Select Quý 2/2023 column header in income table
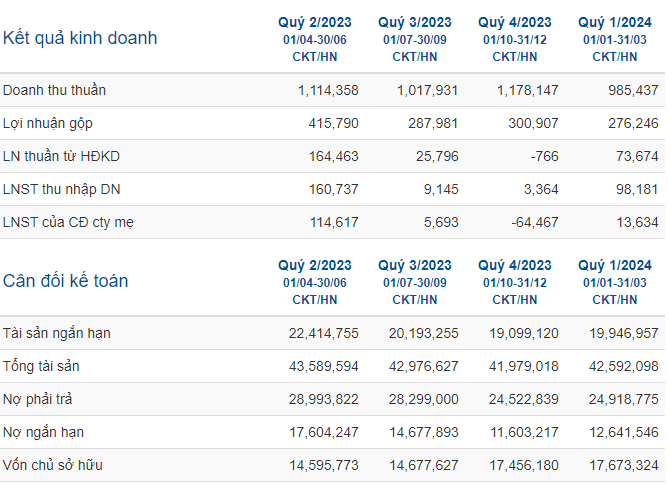669x484 pixels. pos(315,22)
